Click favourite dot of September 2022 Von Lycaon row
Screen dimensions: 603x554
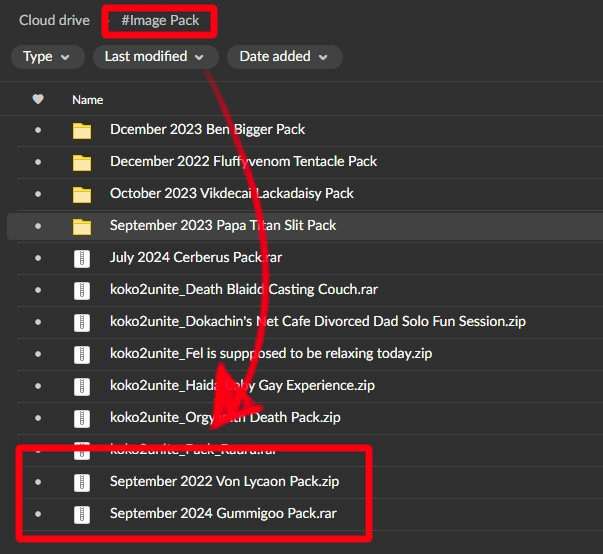[x=38, y=482]
